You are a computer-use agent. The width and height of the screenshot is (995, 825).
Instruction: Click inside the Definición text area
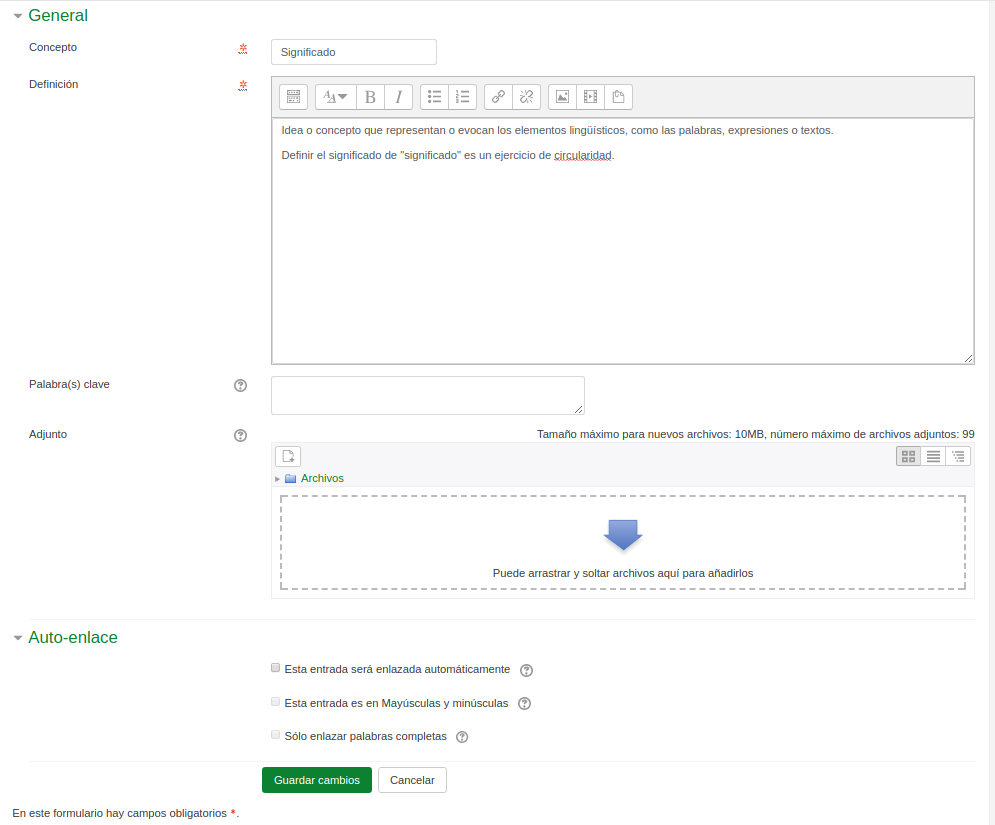click(x=623, y=241)
